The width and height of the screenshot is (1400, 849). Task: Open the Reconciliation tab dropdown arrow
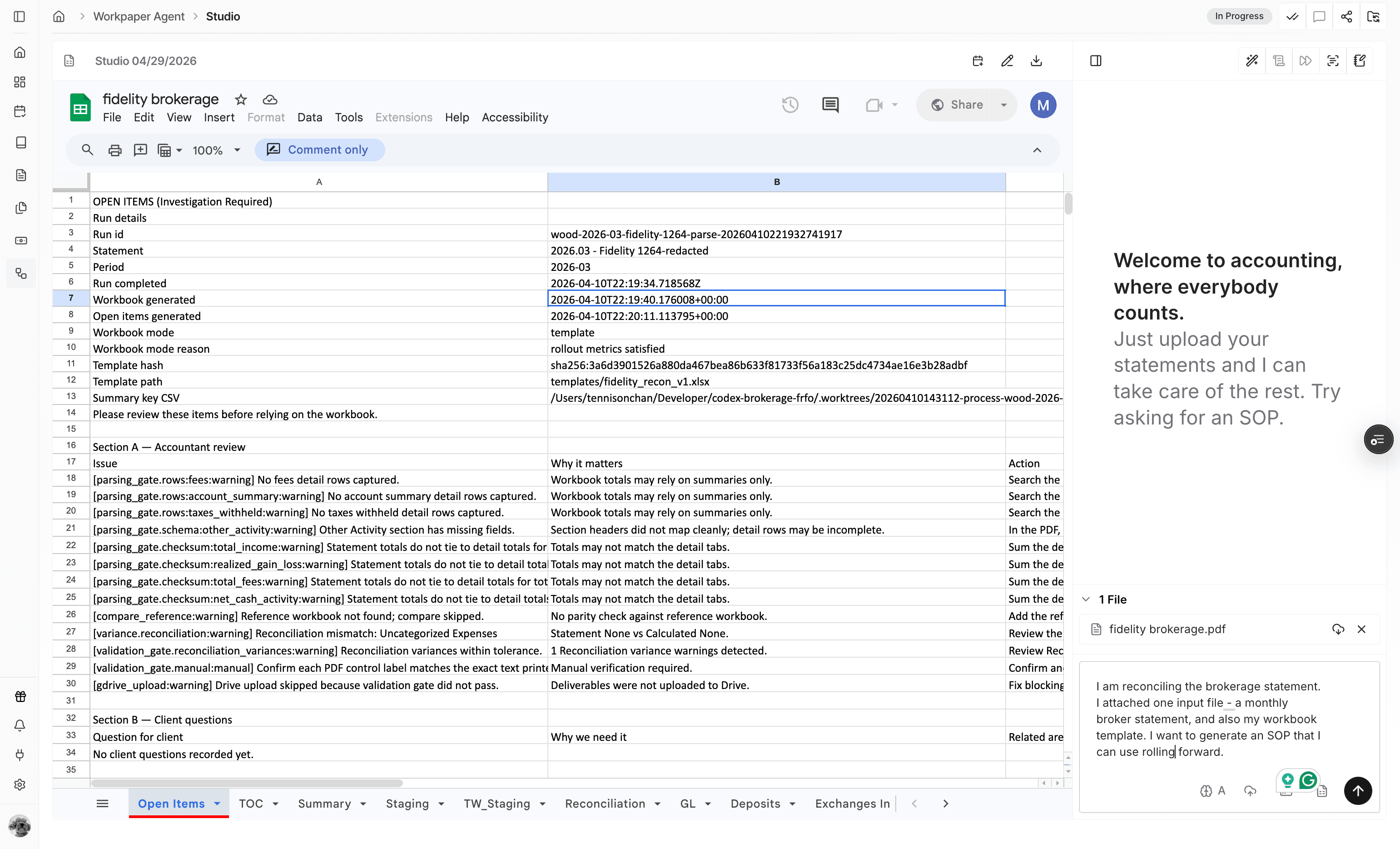tap(657, 804)
